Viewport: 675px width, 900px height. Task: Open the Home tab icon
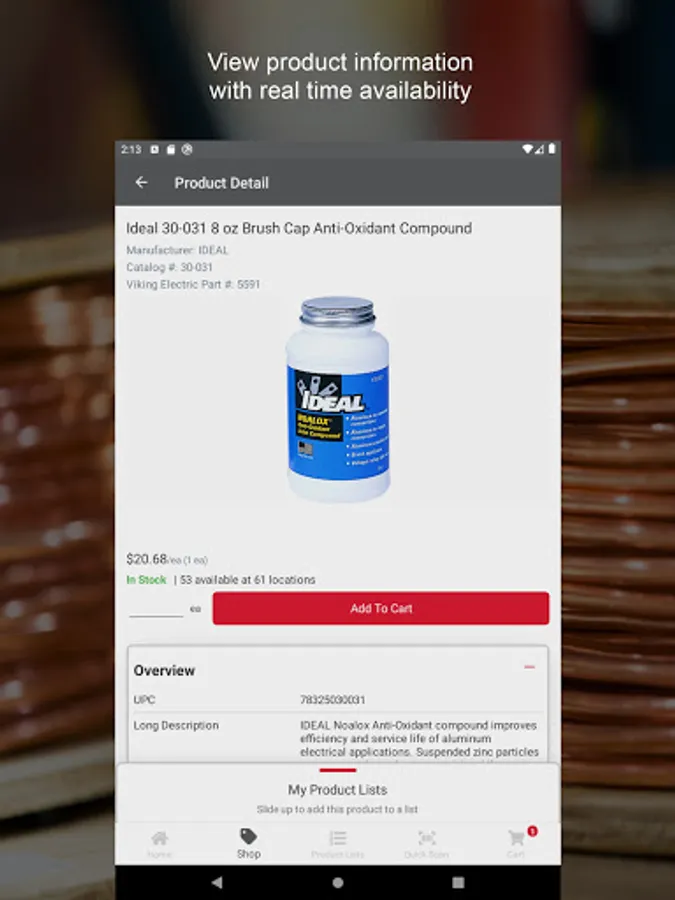pyautogui.click(x=160, y=839)
